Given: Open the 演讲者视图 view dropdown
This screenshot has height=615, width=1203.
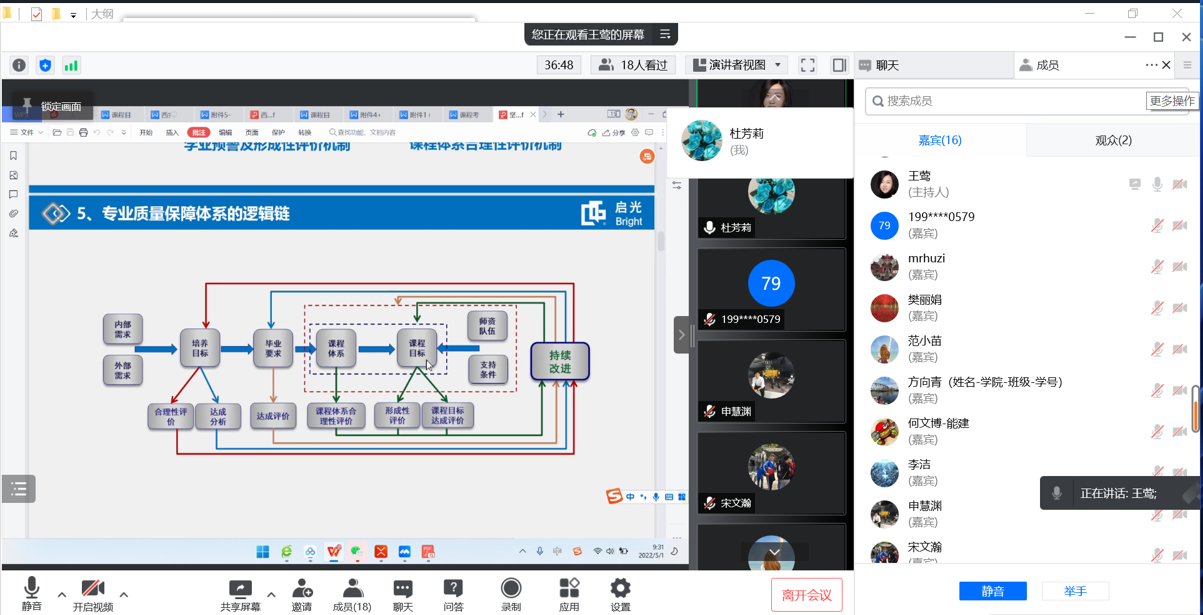Looking at the screenshot, I should (738, 65).
